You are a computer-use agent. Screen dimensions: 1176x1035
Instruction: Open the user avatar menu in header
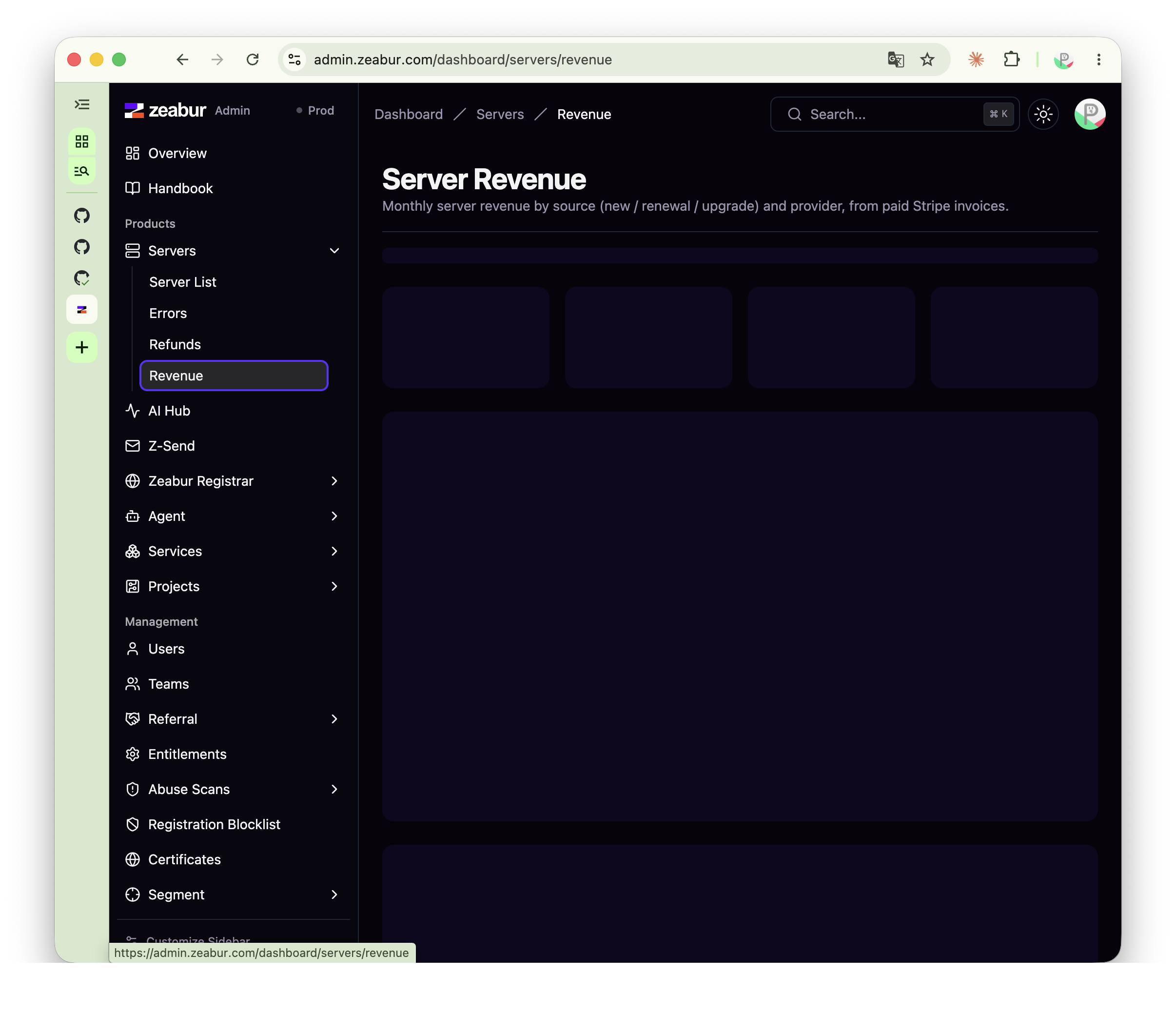pos(1090,114)
